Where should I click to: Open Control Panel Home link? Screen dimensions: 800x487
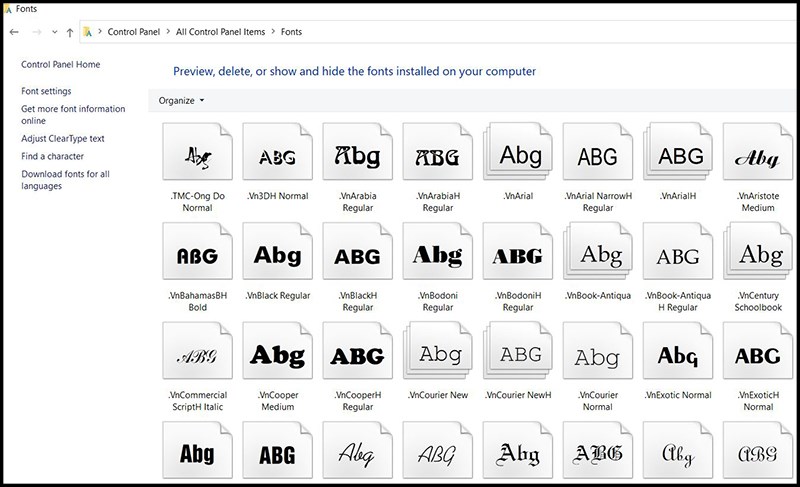click(60, 65)
